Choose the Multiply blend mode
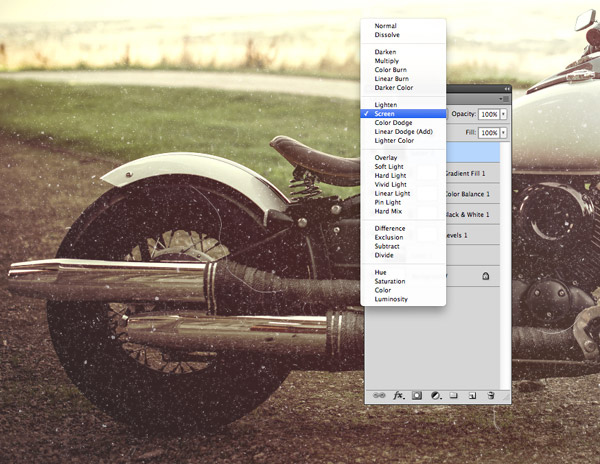600x464 pixels. click(x=386, y=60)
